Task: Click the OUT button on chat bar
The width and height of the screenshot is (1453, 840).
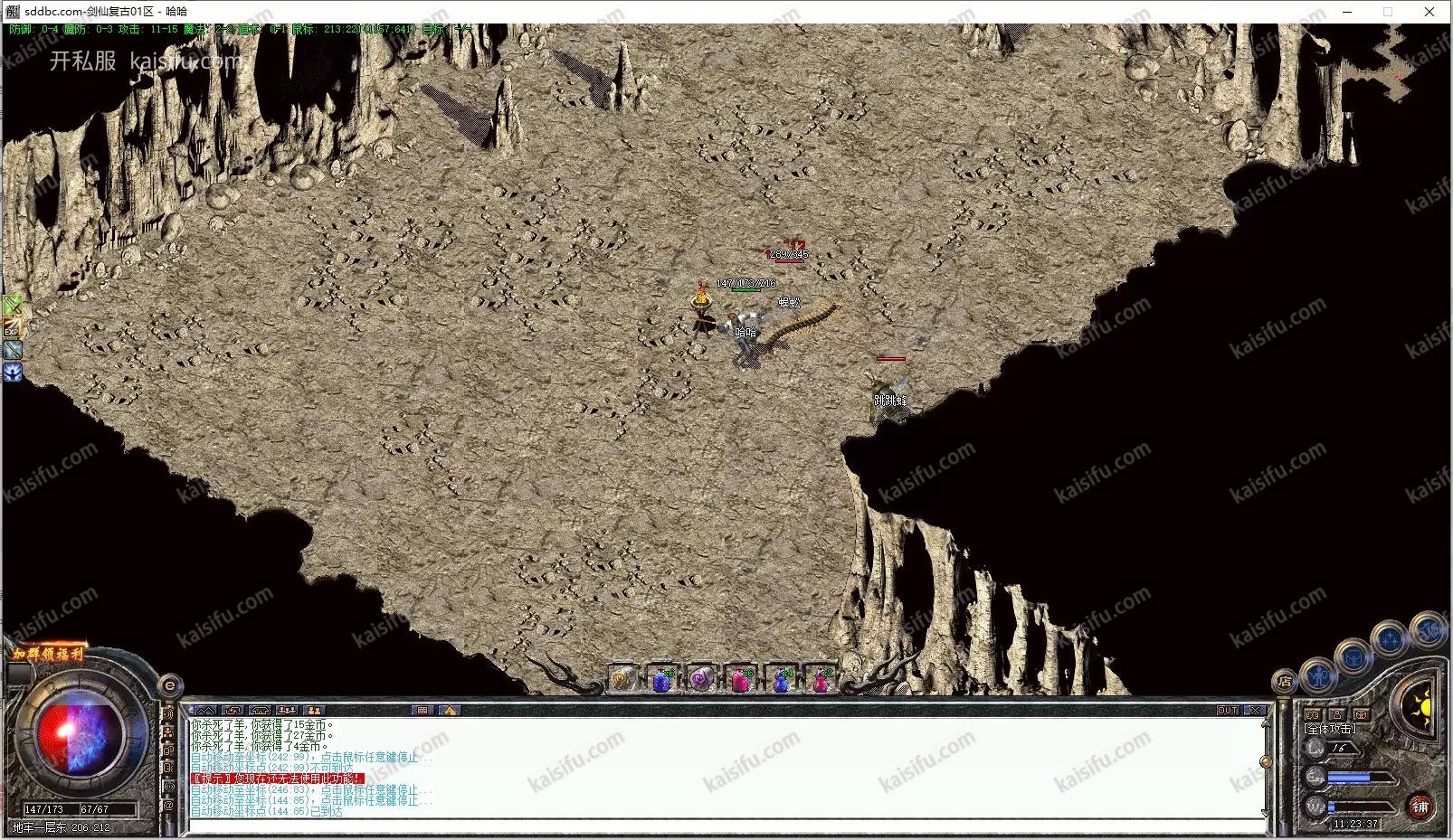Action: [x=1228, y=711]
